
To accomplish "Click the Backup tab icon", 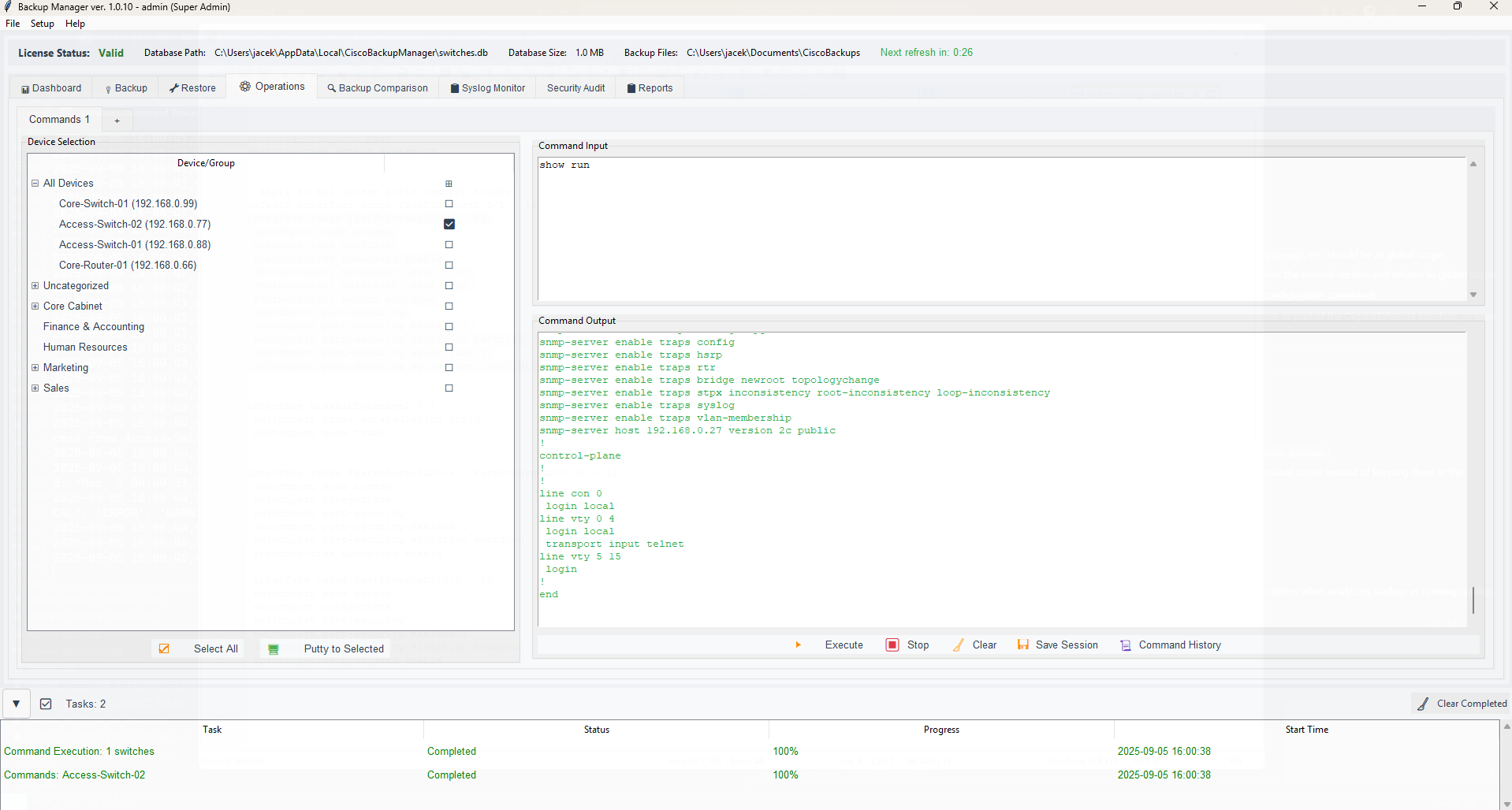I will click(108, 89).
